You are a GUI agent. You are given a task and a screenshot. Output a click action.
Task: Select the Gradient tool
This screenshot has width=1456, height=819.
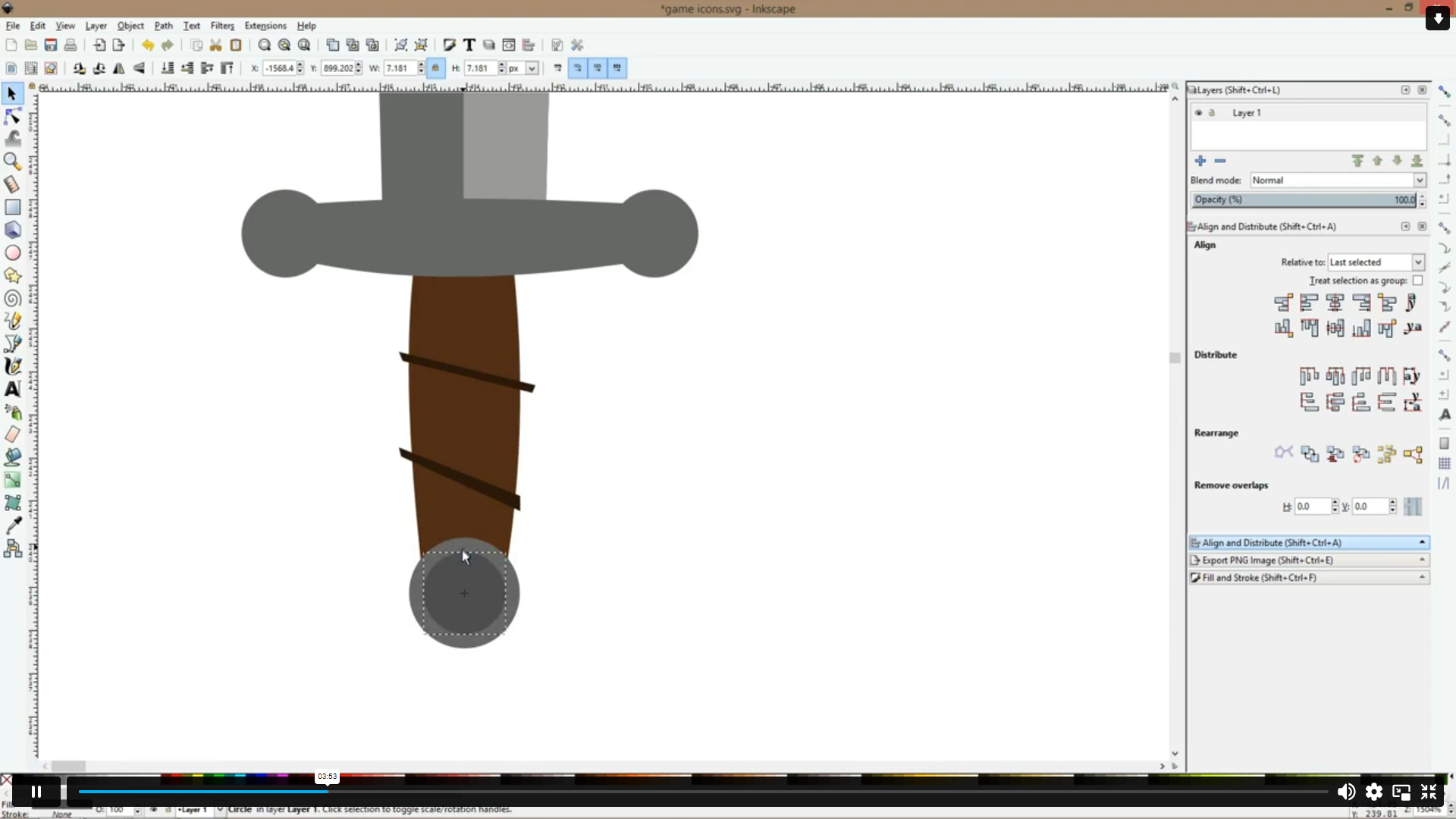12,480
